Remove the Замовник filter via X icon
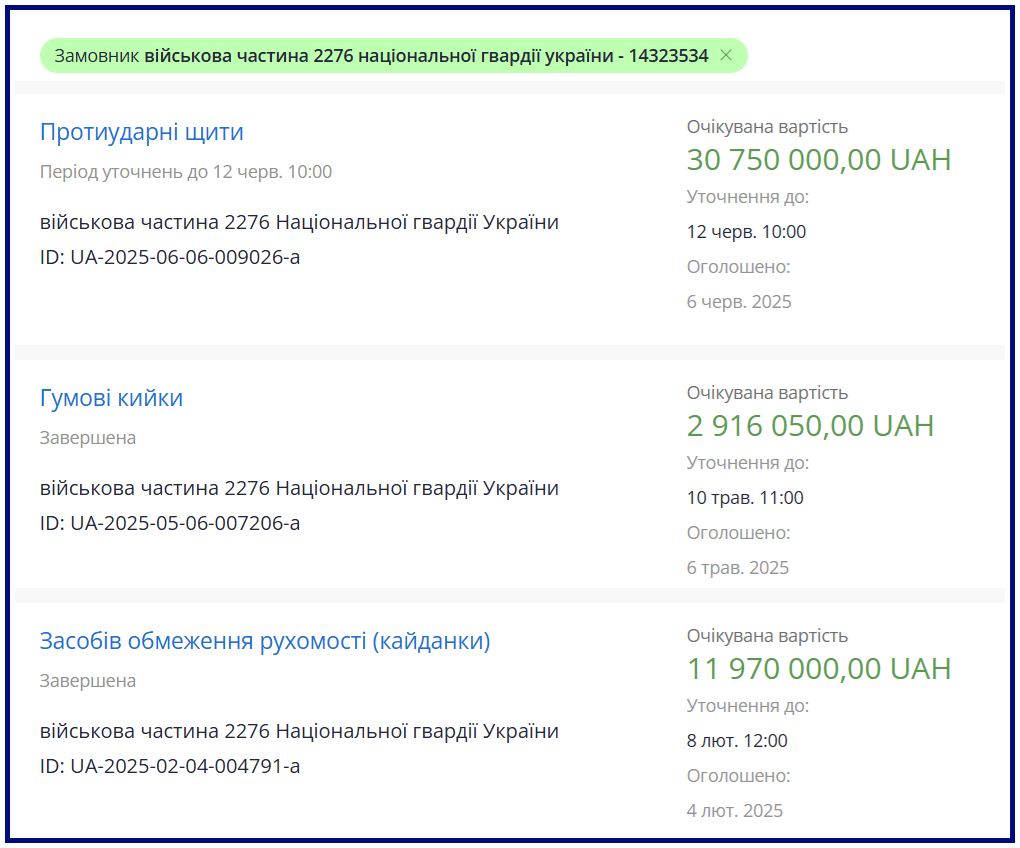The image size is (1020, 848). tap(726, 55)
